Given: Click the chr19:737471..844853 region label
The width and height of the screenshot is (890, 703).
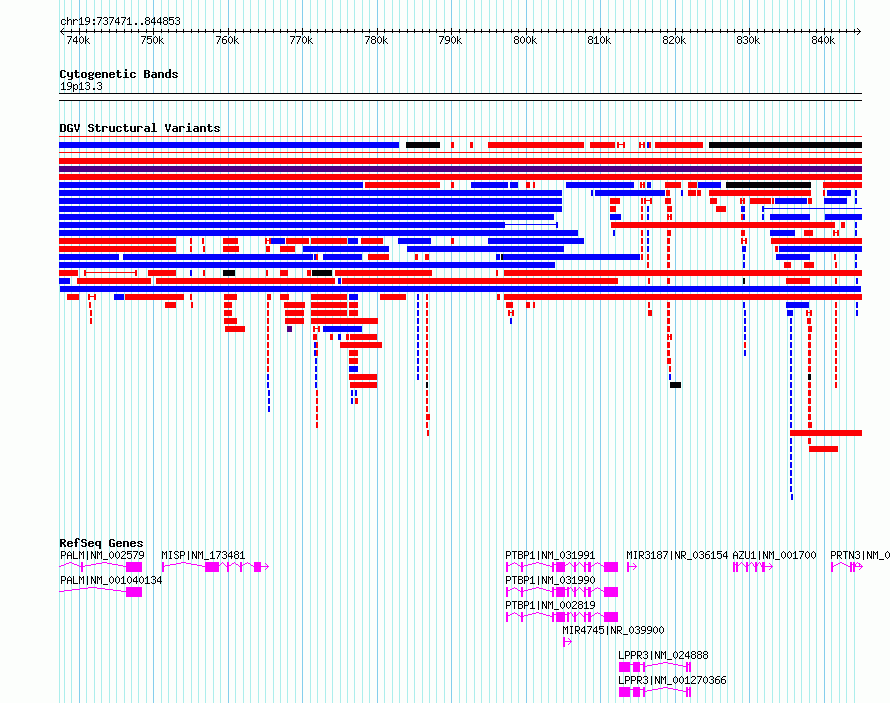Looking at the screenshot, I should coord(120,21).
